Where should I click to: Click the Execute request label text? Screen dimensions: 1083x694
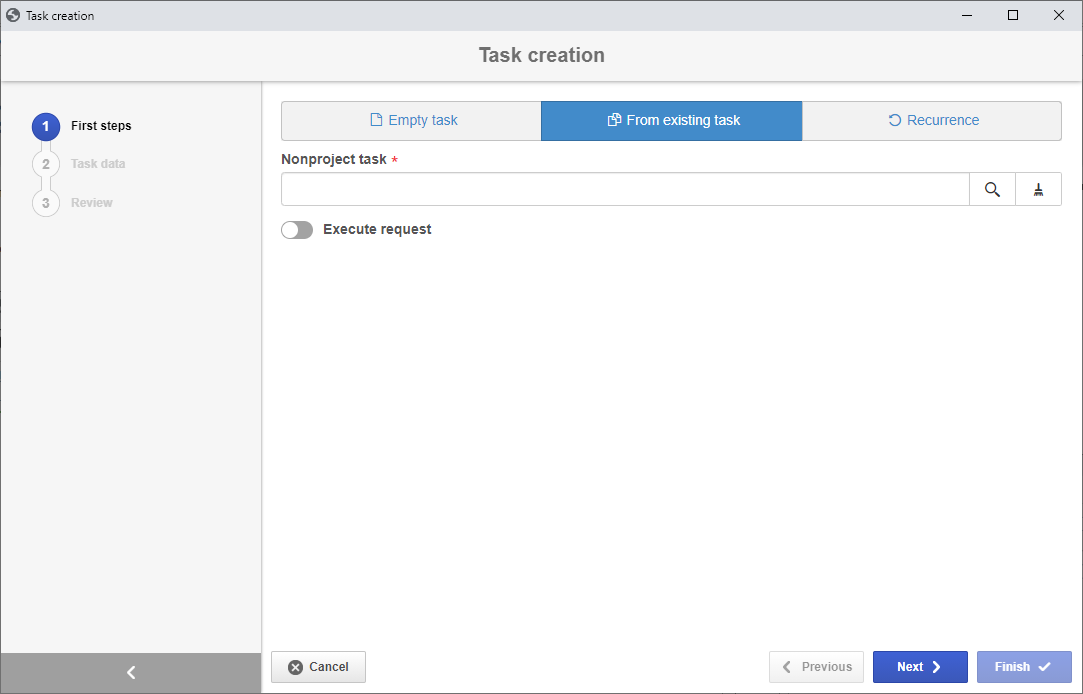click(377, 229)
